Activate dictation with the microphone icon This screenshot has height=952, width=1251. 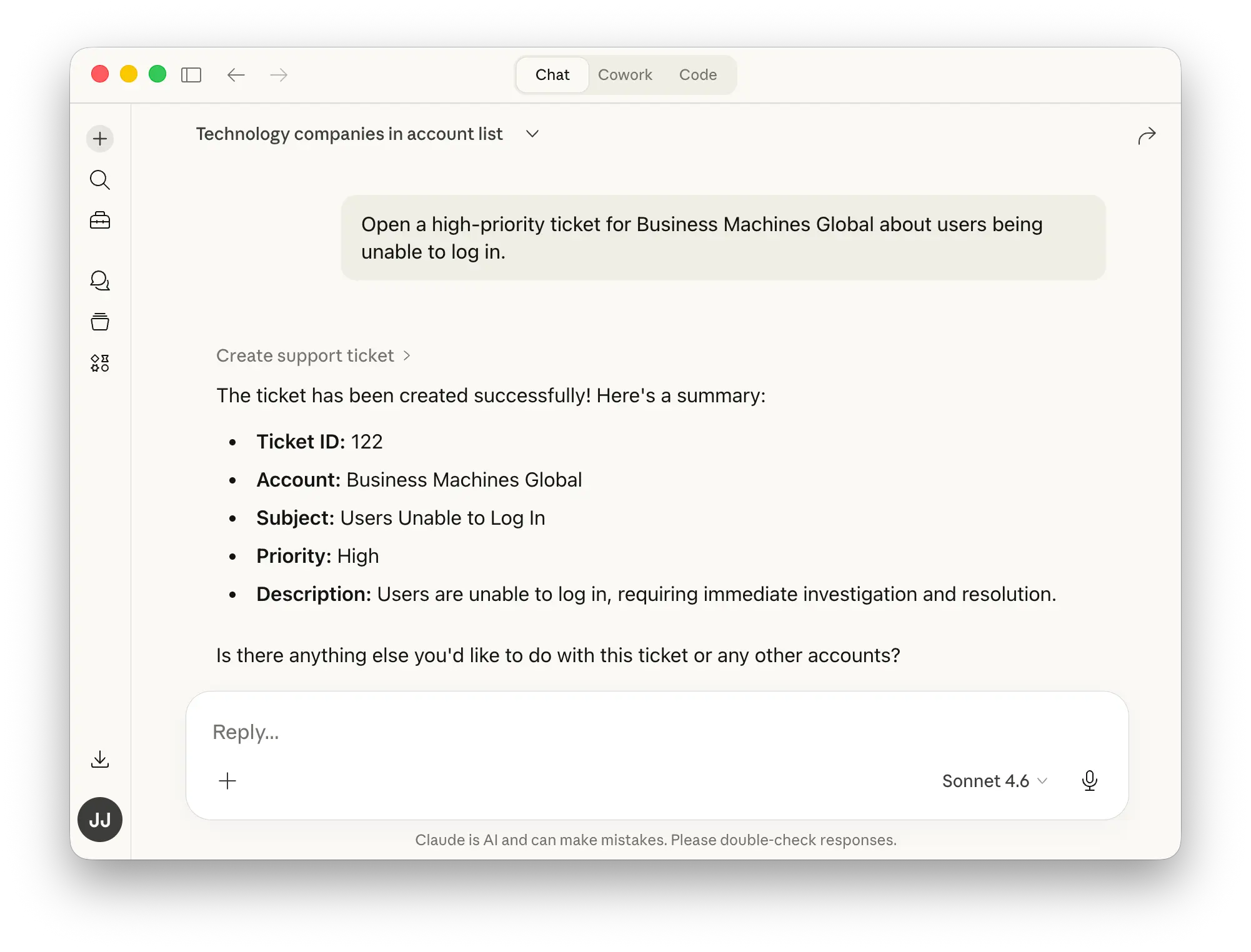point(1090,780)
